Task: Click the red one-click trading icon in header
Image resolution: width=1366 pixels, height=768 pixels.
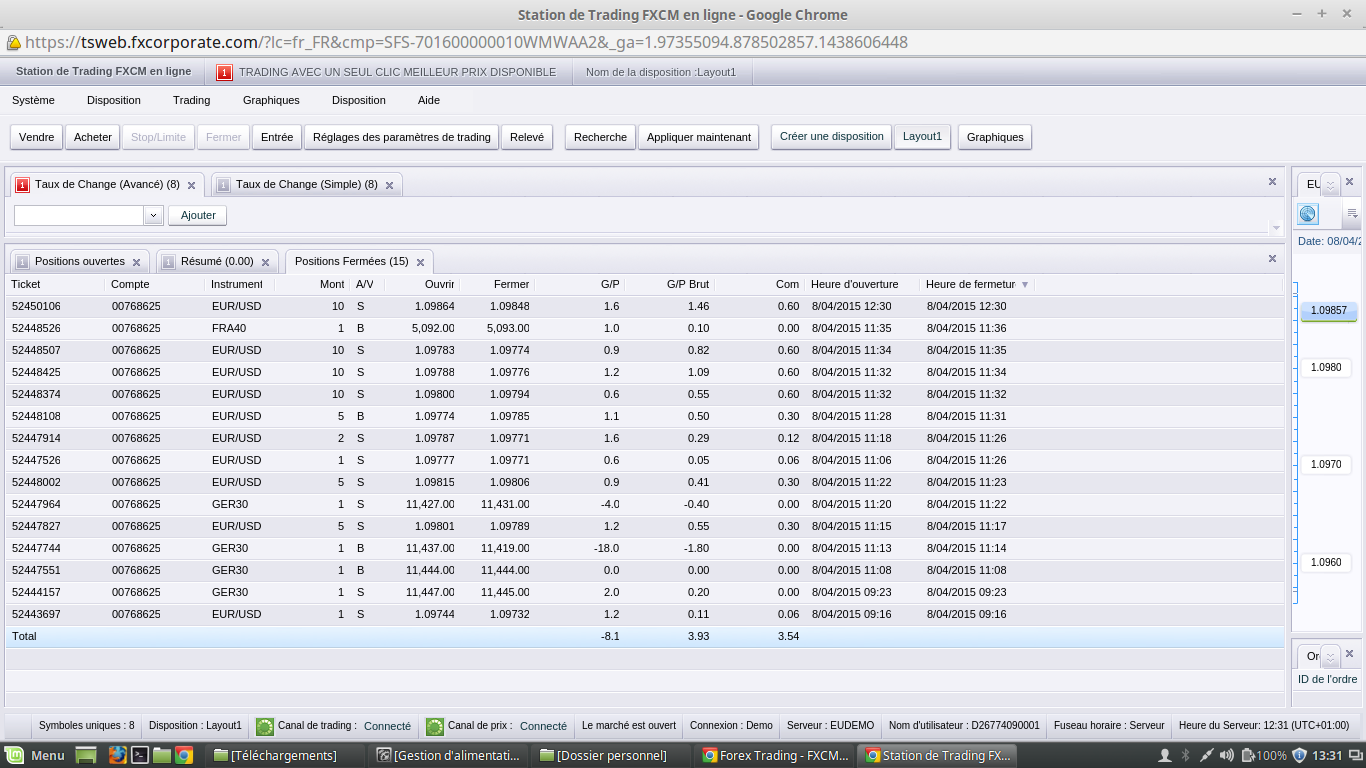Action: [x=225, y=72]
